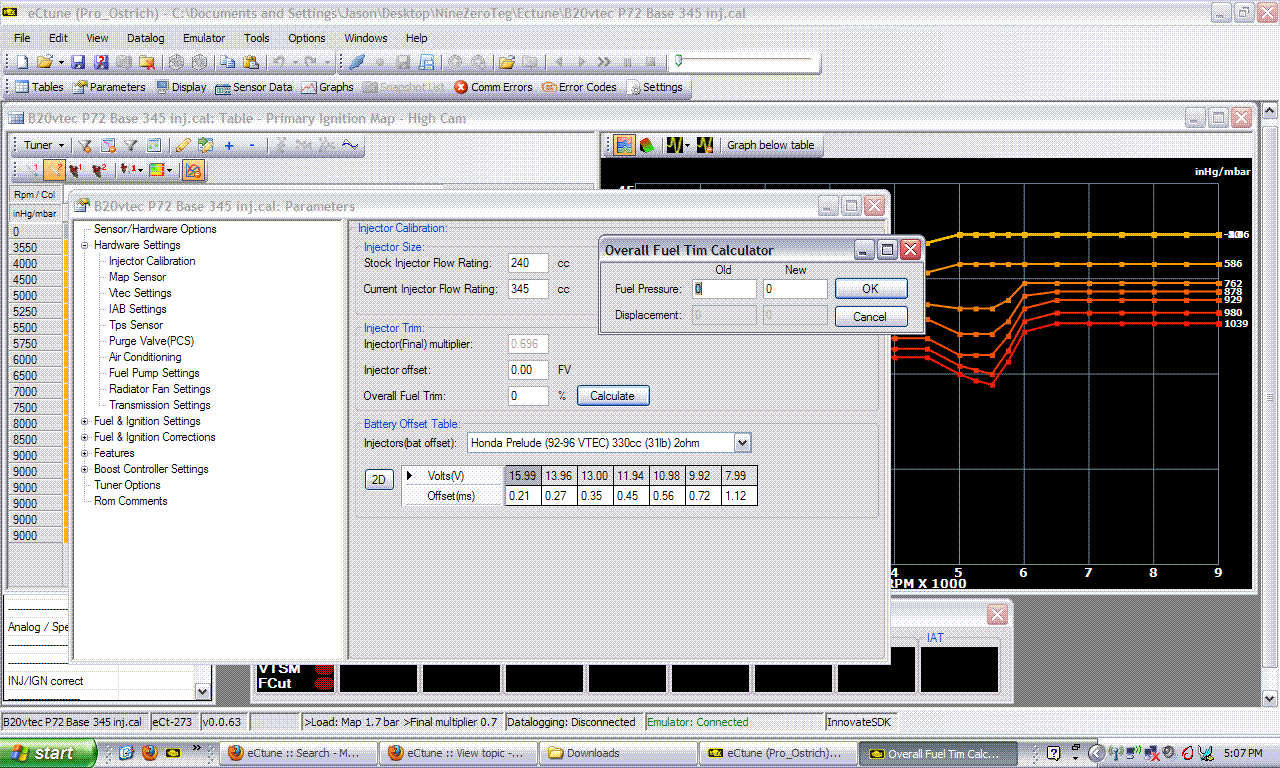Open the Open-file arrow dropdown in main toolbar
The height and width of the screenshot is (768, 1280).
pyautogui.click(x=60, y=62)
